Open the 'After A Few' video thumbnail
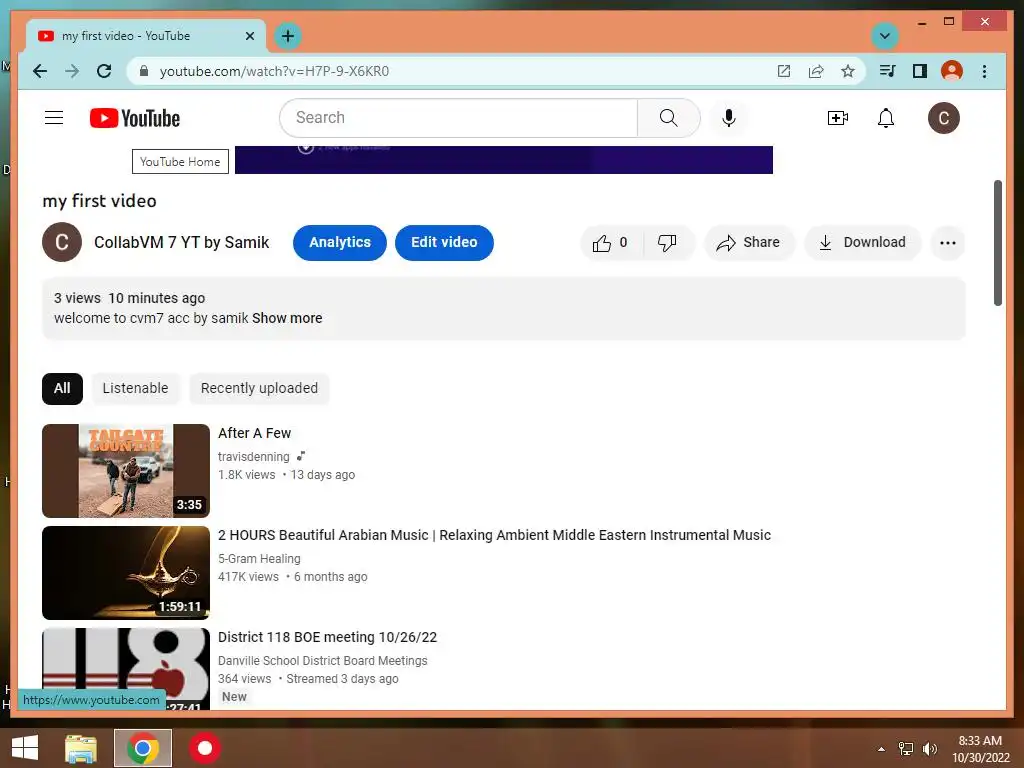This screenshot has height=768, width=1024. tap(126, 471)
